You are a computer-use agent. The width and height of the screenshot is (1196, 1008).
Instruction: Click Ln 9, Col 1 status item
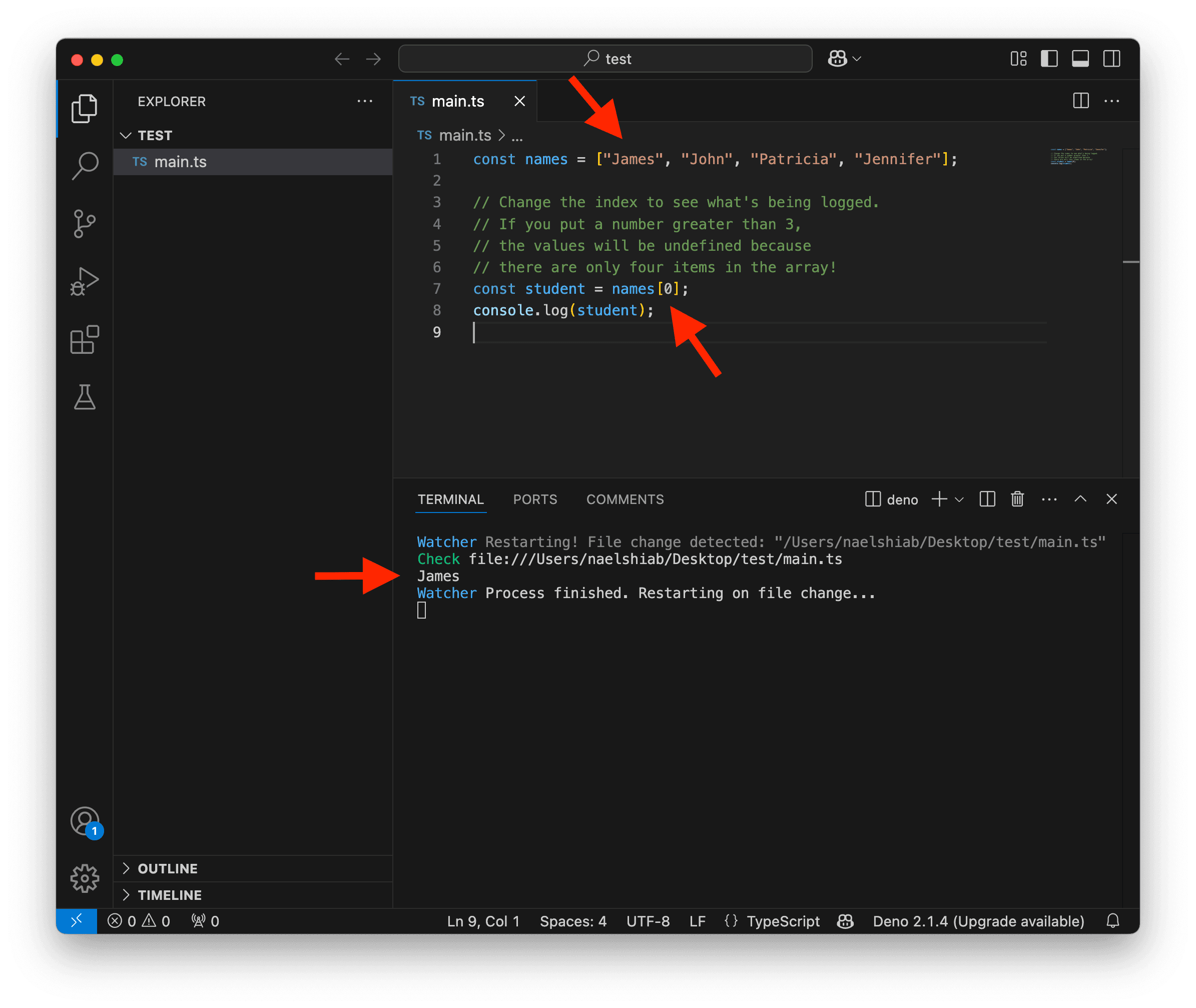pos(483,920)
